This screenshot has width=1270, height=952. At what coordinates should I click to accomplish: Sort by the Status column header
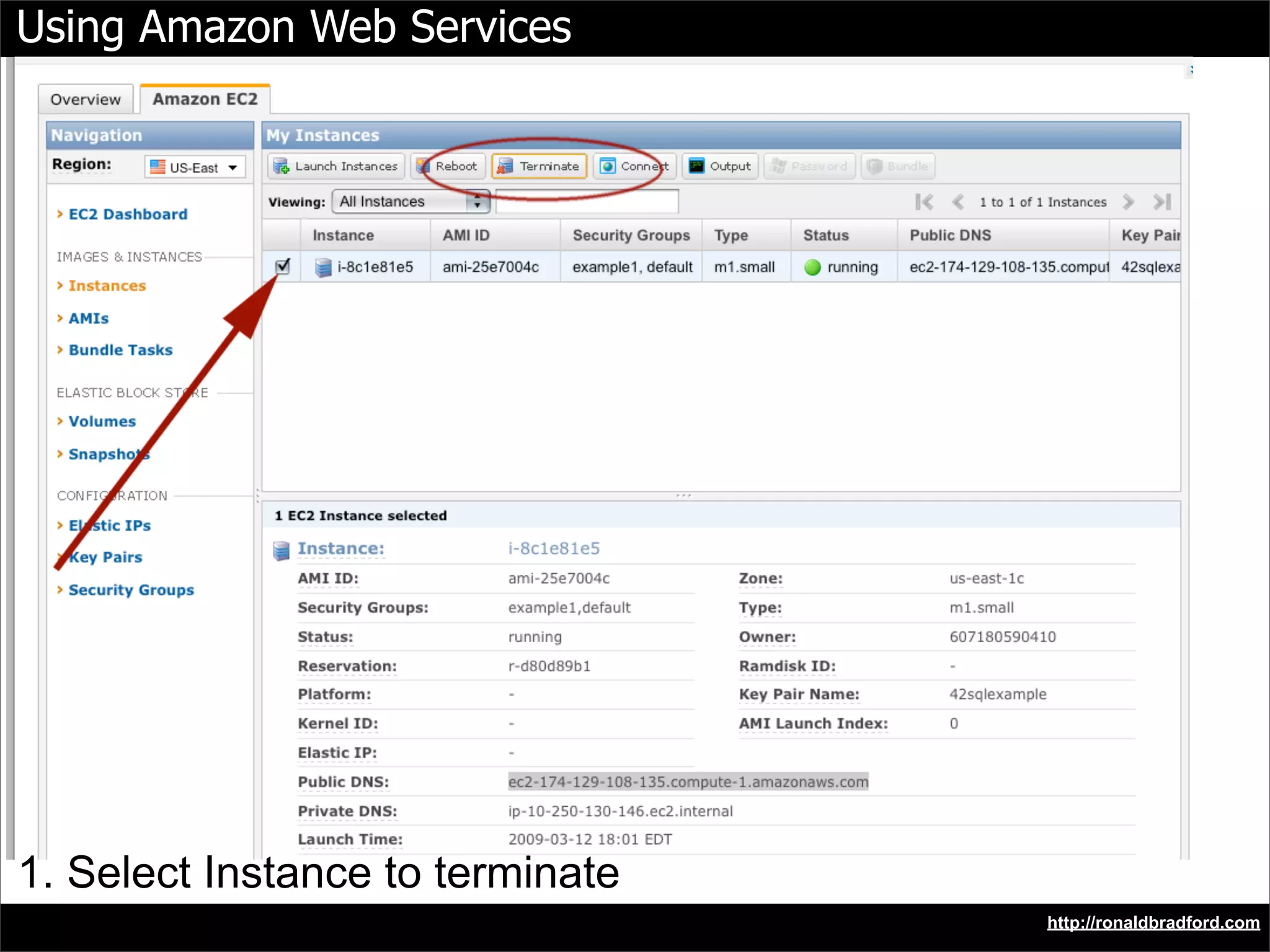[845, 236]
